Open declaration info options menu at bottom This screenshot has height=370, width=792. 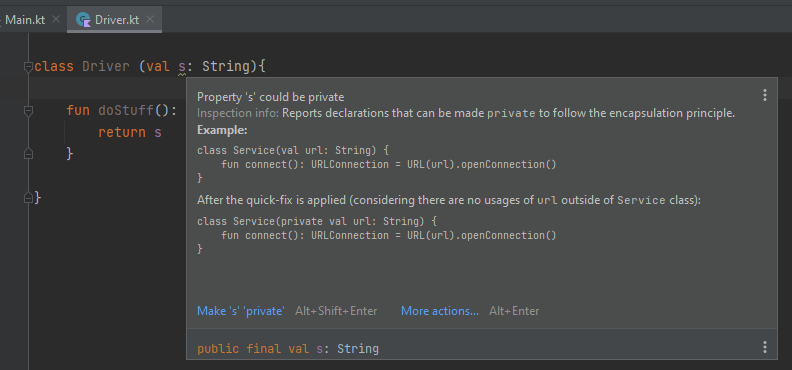765,347
